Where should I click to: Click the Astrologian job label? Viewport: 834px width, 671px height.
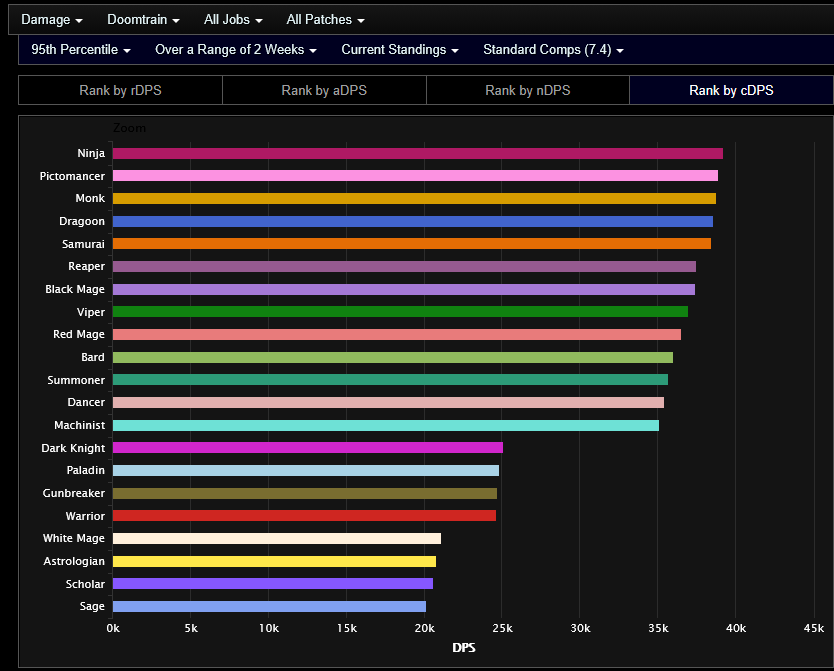pos(74,561)
